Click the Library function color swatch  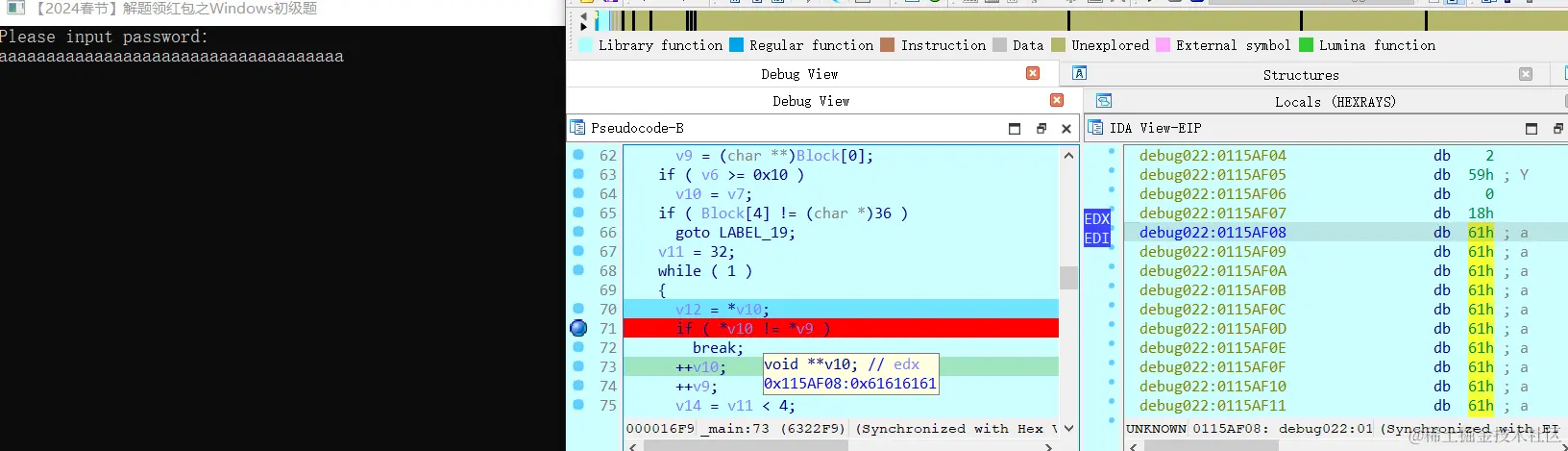tap(586, 45)
